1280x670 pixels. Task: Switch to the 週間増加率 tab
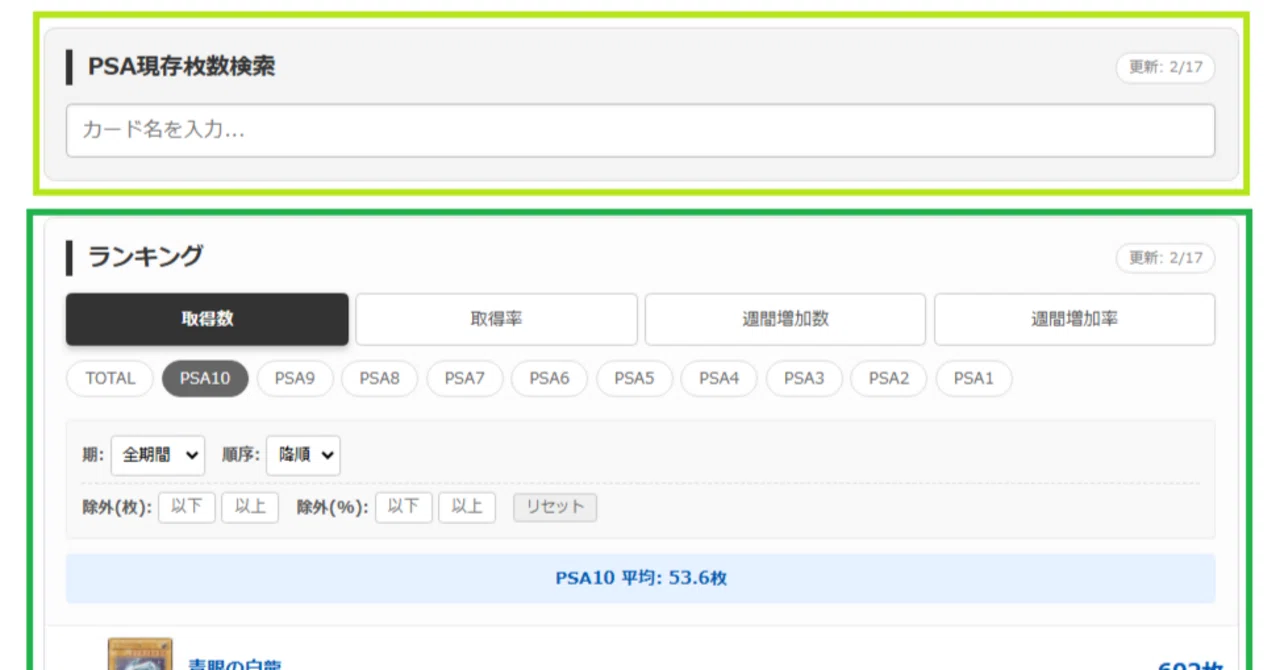coord(1074,319)
